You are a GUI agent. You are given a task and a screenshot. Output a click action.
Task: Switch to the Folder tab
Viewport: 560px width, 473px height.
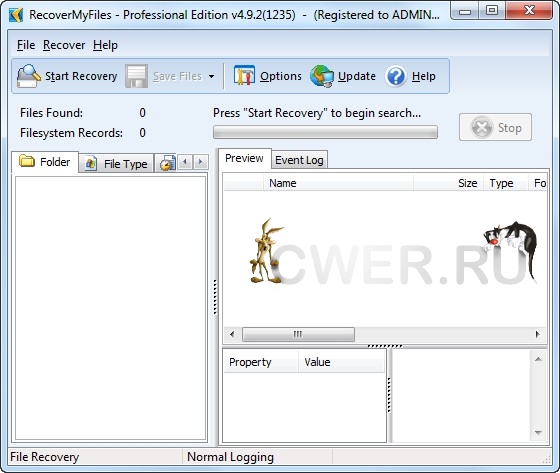tap(45, 162)
